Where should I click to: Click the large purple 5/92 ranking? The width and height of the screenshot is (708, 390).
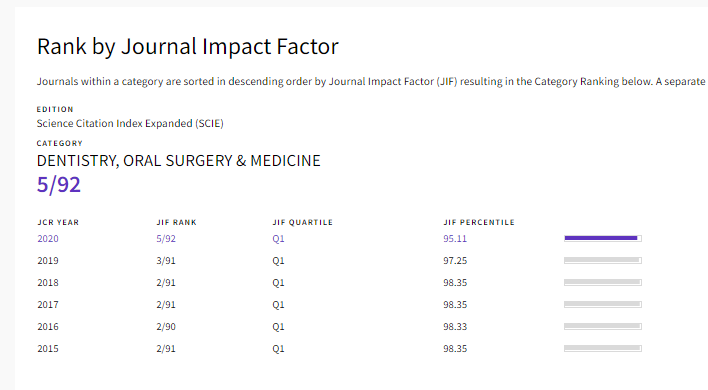pos(59,185)
